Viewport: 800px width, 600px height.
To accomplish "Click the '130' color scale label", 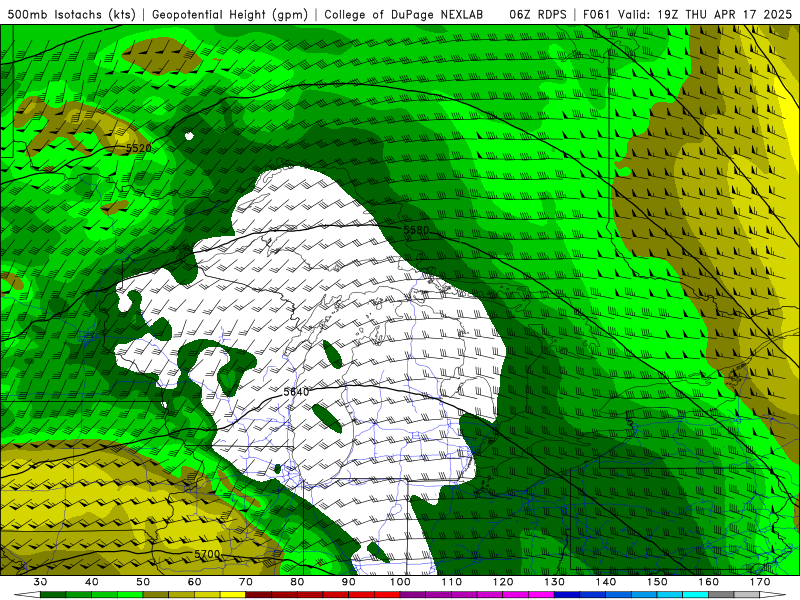I will click(x=554, y=582).
